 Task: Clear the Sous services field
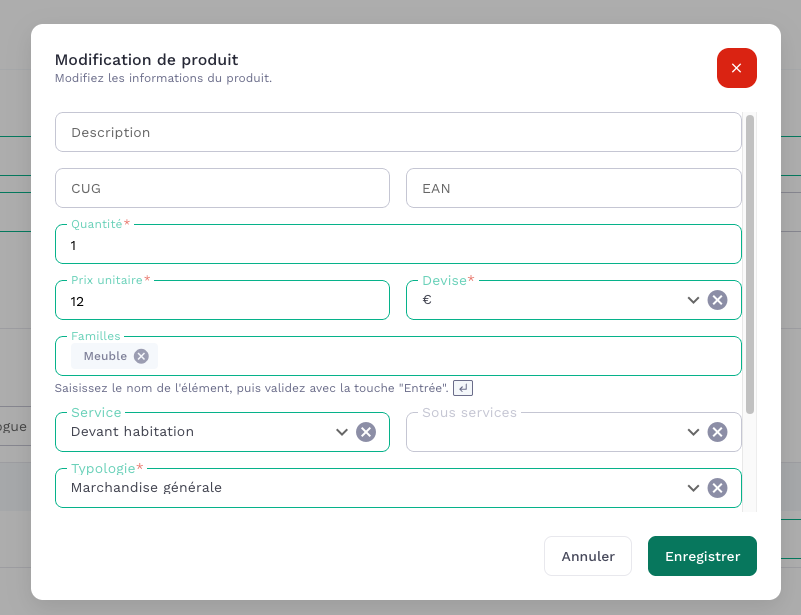coord(717,432)
